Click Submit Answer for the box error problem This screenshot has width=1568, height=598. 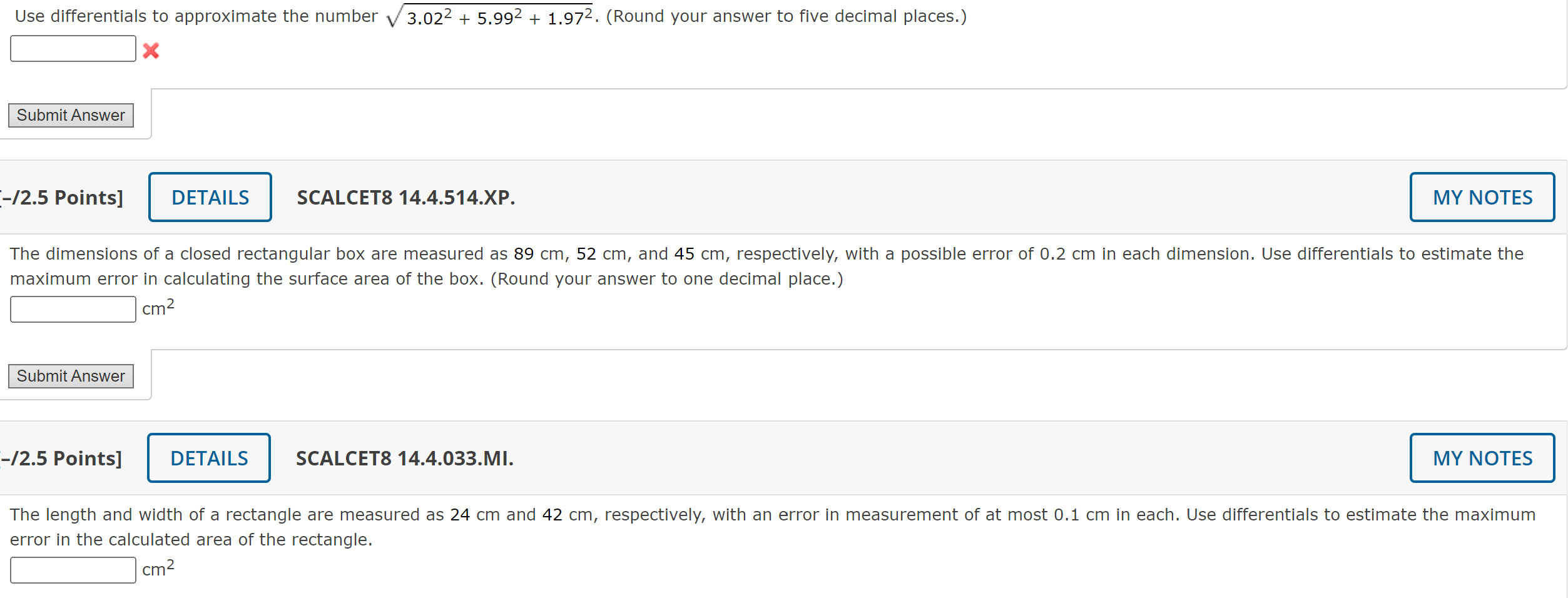pyautogui.click(x=70, y=375)
